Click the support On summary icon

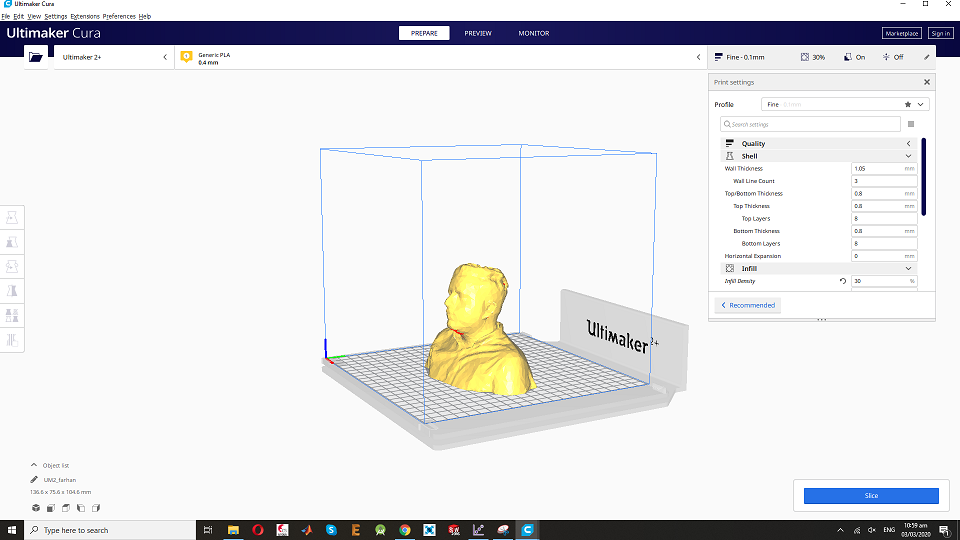pos(847,57)
